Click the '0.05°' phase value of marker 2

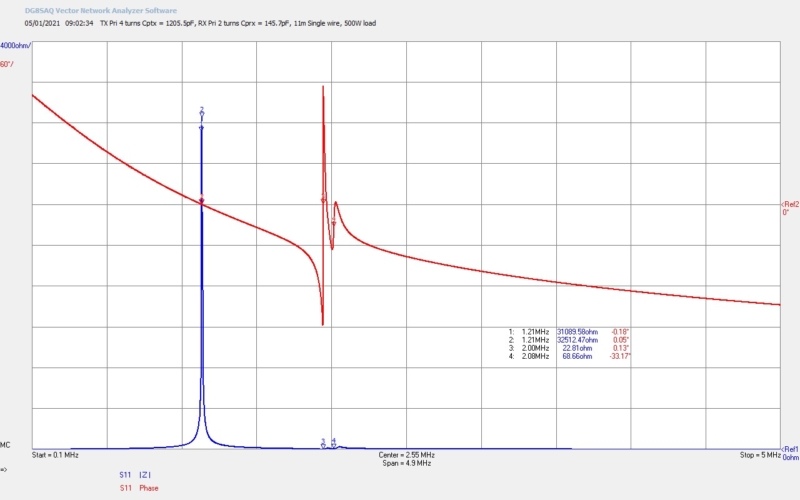pyautogui.click(x=621, y=340)
